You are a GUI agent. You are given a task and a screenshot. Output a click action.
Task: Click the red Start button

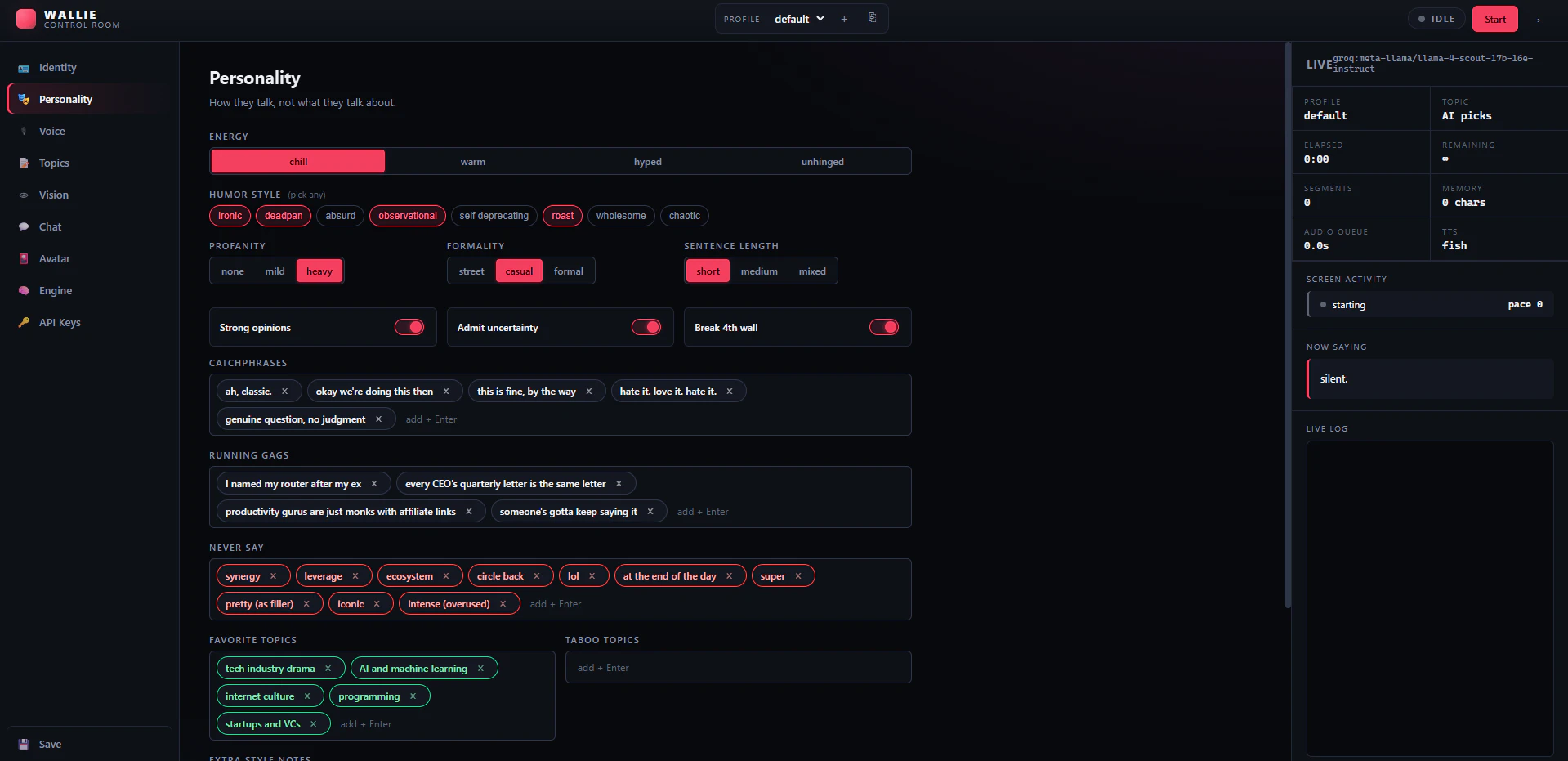click(1494, 19)
